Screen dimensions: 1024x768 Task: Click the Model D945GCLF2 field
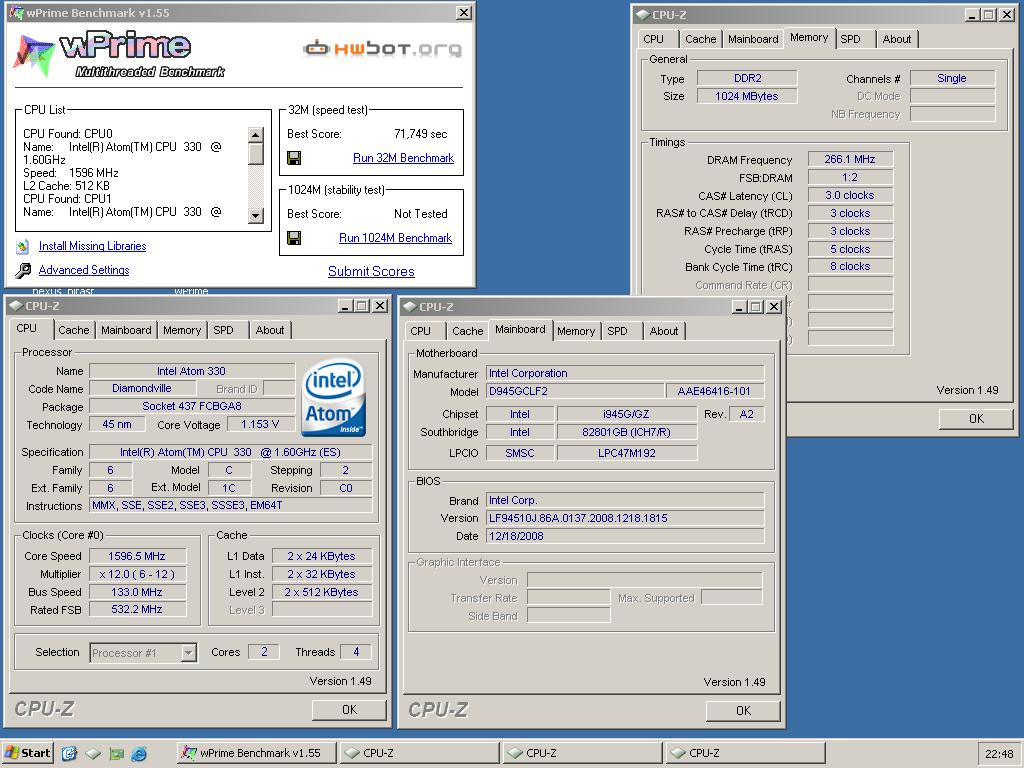[575, 391]
